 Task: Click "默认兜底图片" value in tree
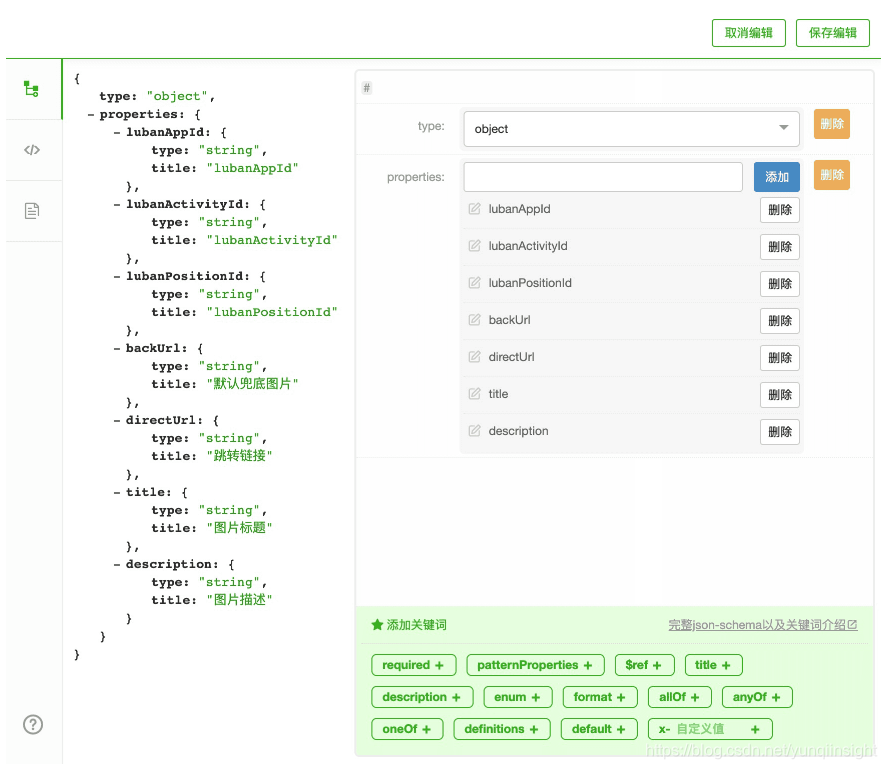(x=252, y=384)
